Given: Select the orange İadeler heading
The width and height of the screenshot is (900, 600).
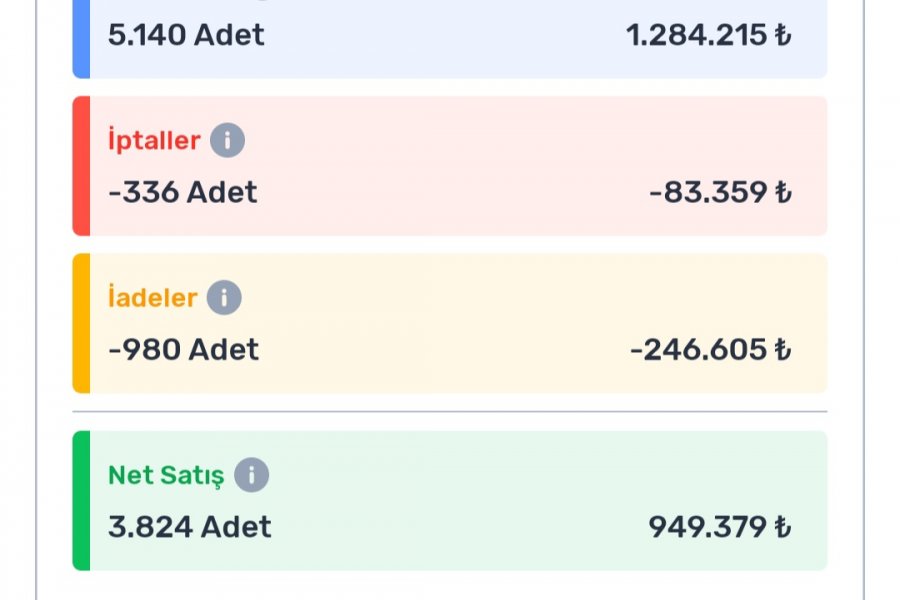Looking at the screenshot, I should click(x=153, y=297).
